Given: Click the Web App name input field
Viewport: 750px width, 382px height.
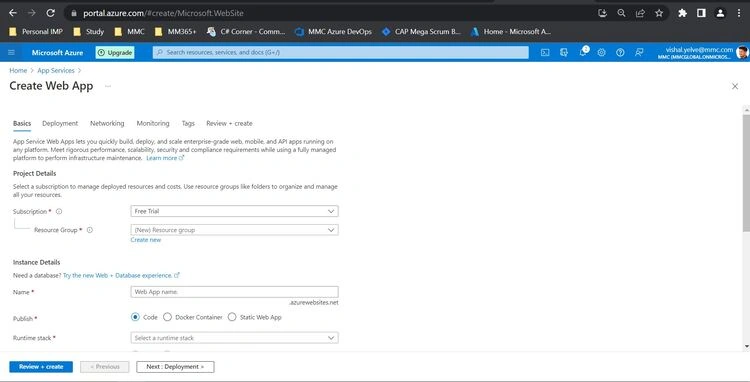Looking at the screenshot, I should tap(234, 292).
